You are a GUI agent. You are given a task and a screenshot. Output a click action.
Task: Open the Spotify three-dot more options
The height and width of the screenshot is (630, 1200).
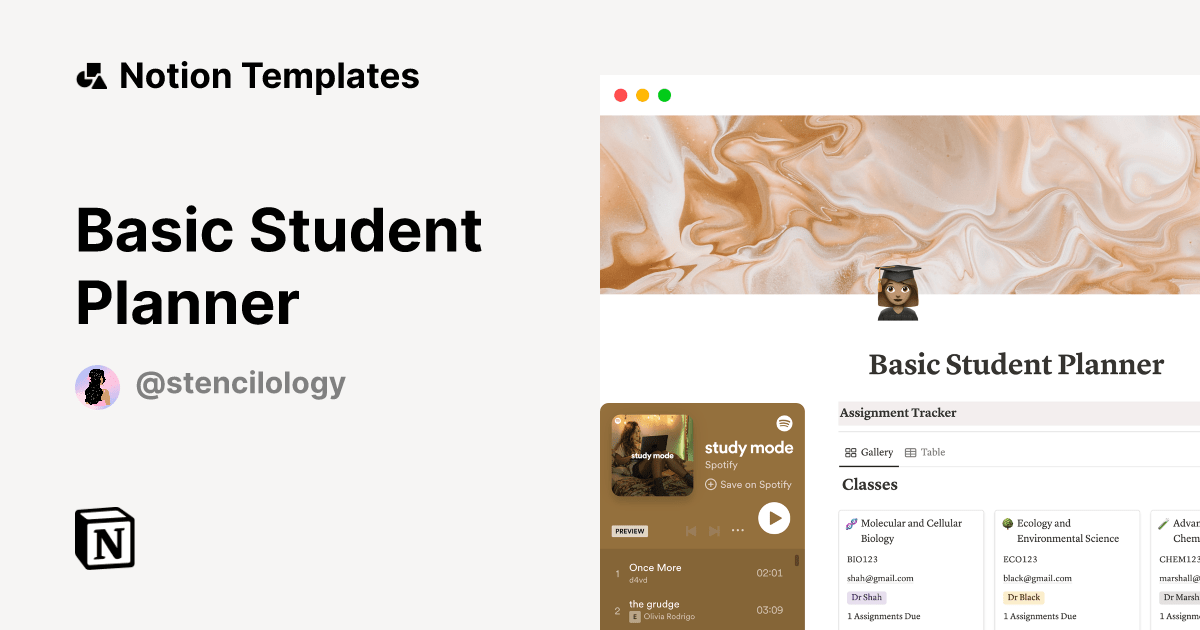pos(738,531)
